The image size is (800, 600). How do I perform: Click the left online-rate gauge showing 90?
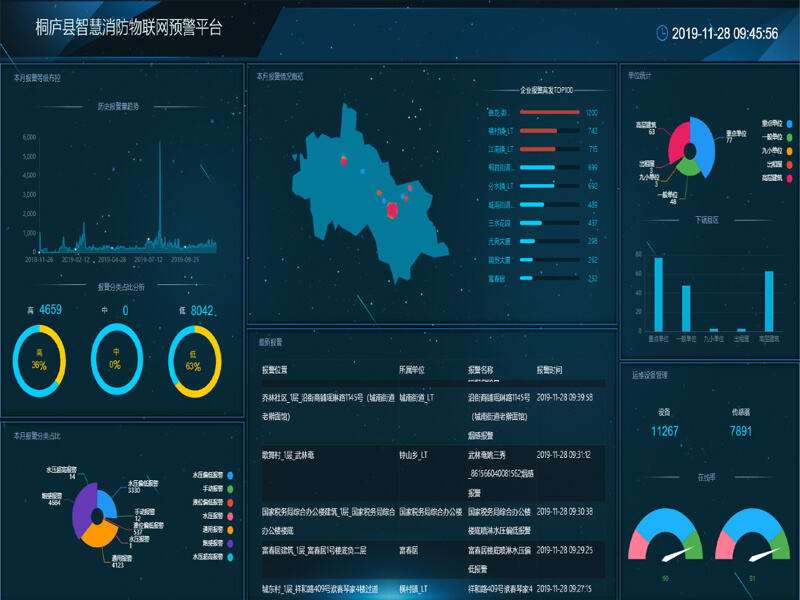click(666, 540)
